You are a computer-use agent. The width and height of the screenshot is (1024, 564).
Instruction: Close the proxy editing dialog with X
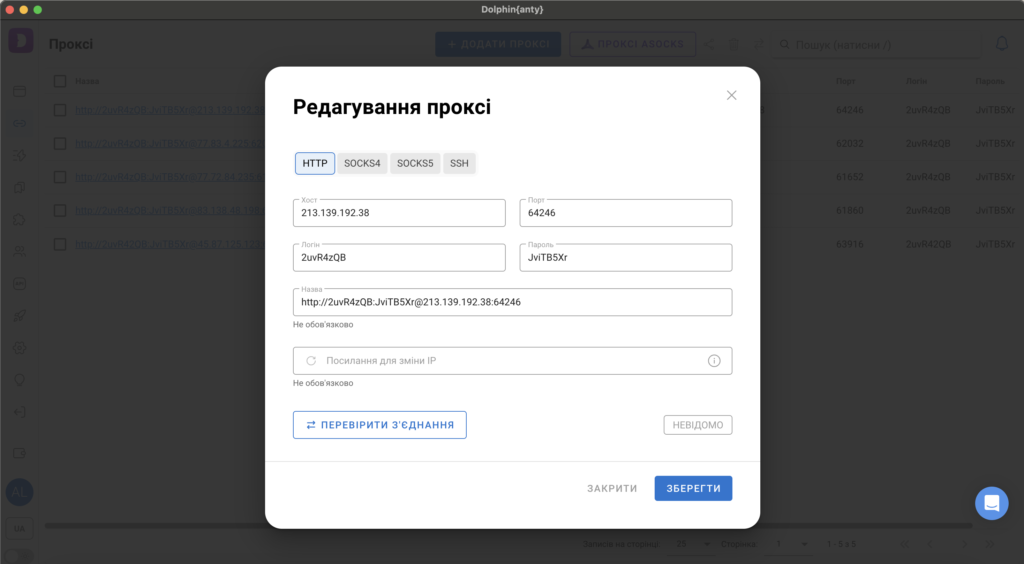pos(731,95)
